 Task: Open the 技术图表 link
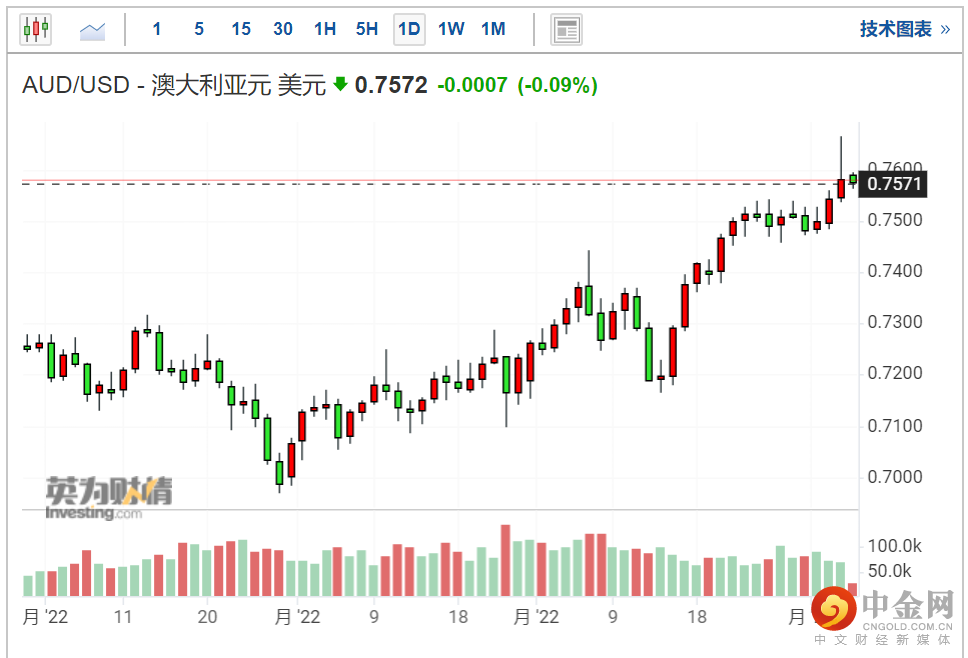pos(904,29)
